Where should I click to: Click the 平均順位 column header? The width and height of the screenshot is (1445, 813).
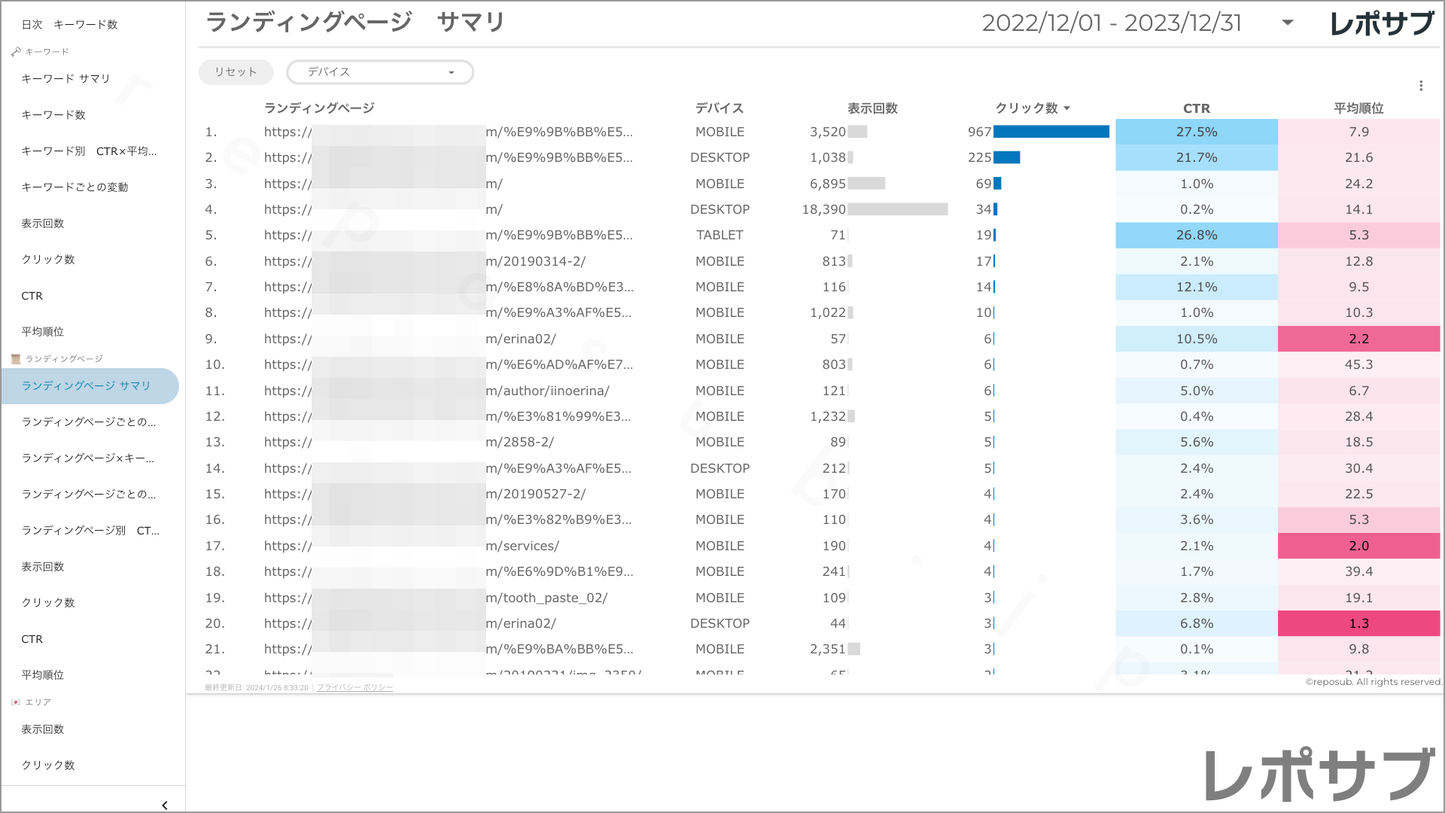[1358, 108]
